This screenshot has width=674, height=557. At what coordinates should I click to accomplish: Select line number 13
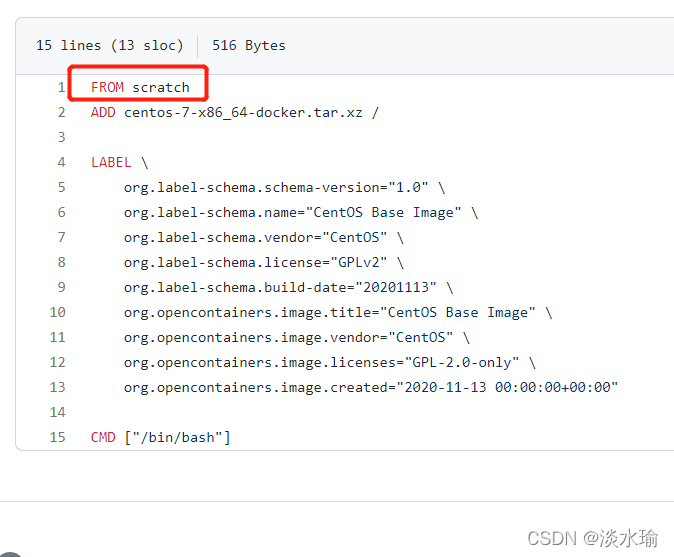tap(58, 387)
